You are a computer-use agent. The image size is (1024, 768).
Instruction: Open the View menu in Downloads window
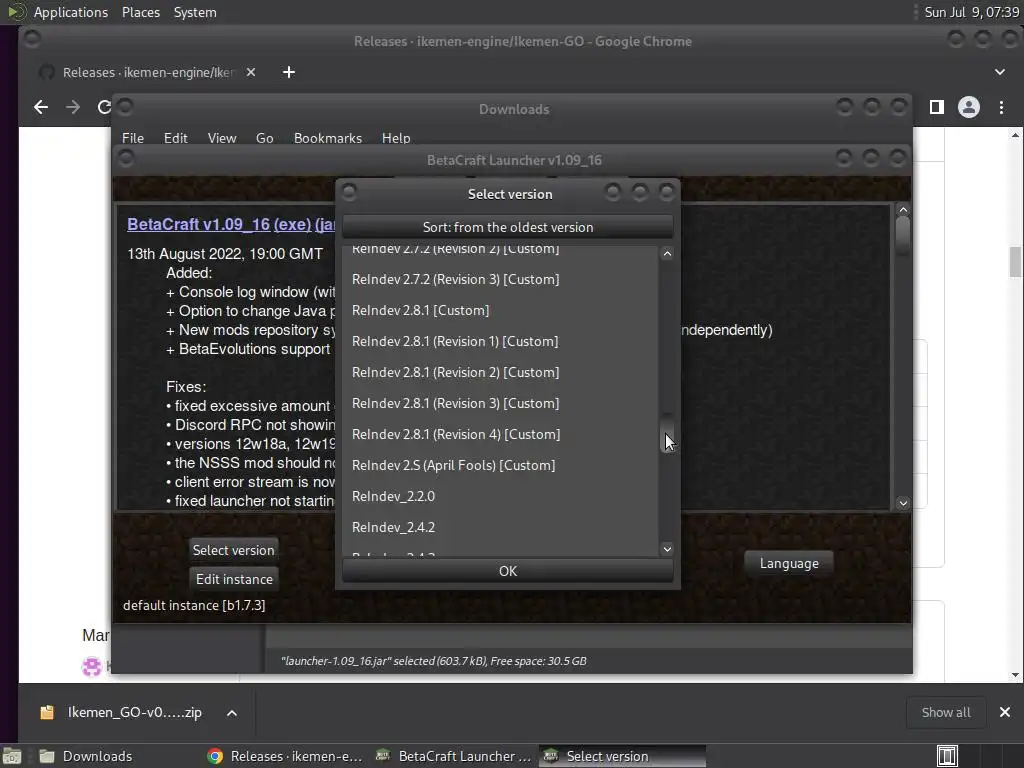click(x=221, y=138)
